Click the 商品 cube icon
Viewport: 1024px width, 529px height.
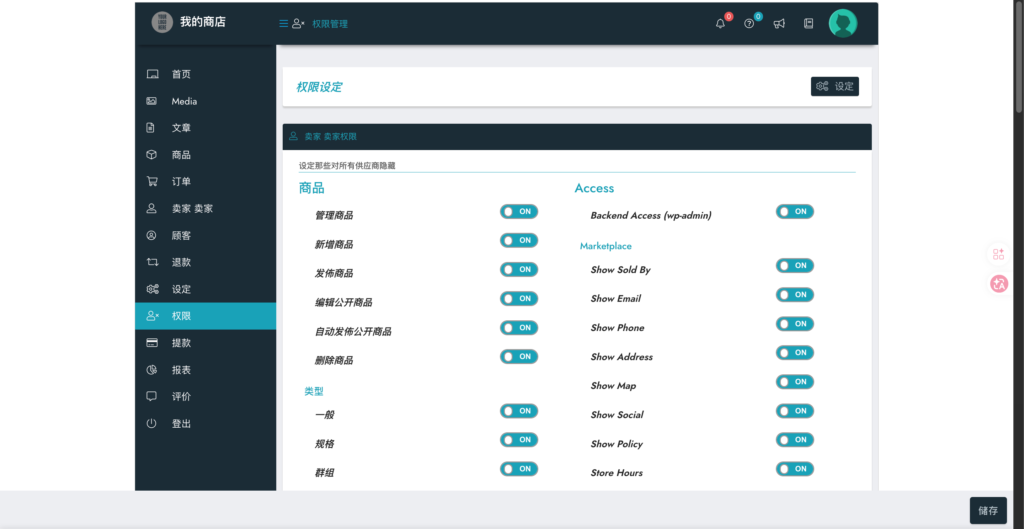[x=152, y=155]
